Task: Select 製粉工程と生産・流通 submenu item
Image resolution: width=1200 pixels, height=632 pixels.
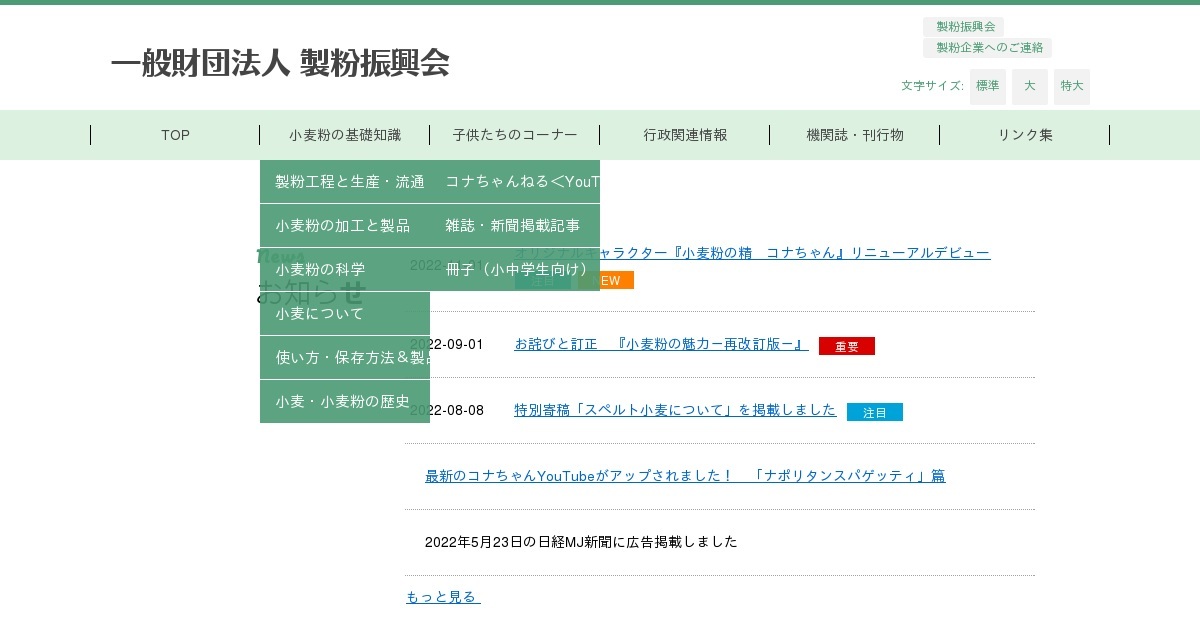Action: 345,182
